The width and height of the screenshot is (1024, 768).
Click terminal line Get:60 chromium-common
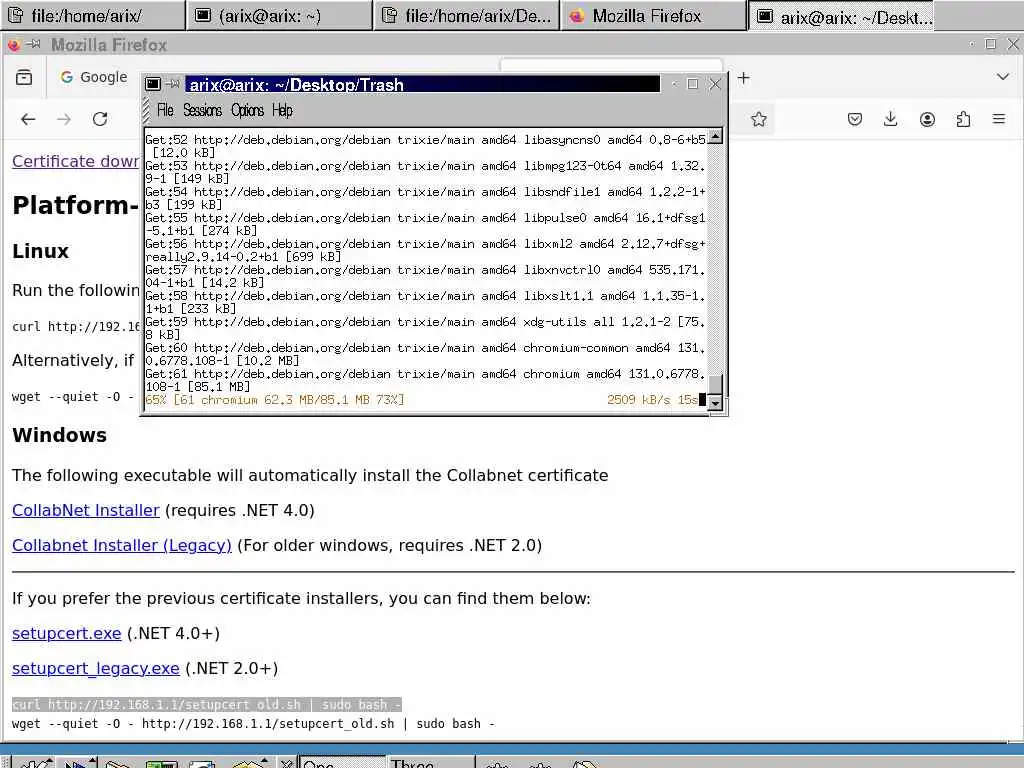coord(425,354)
